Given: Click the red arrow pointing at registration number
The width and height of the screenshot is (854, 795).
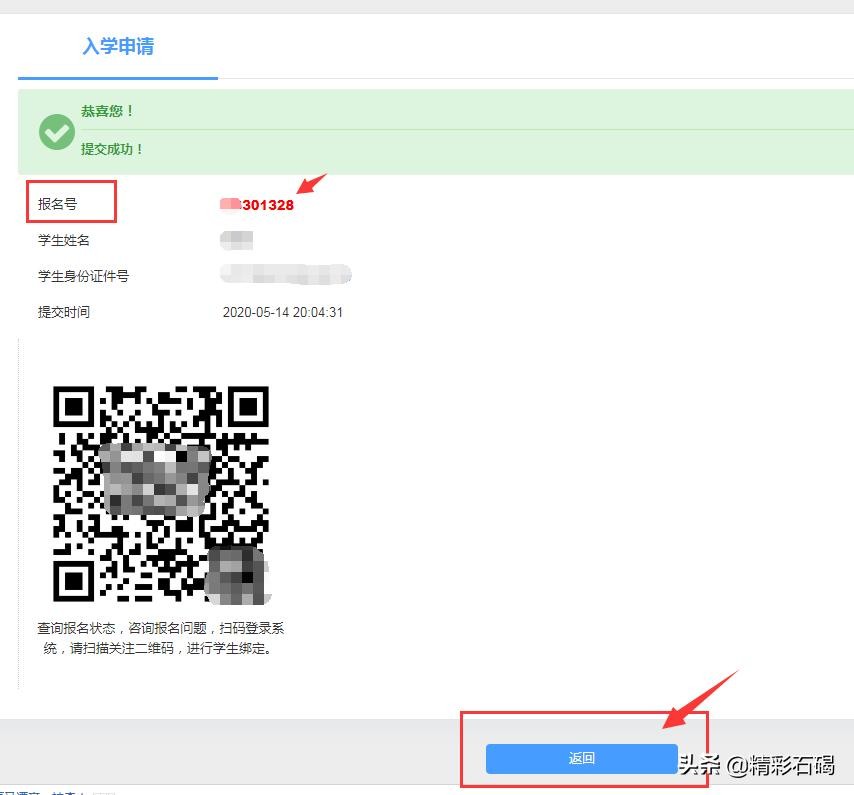Looking at the screenshot, I should (x=311, y=186).
